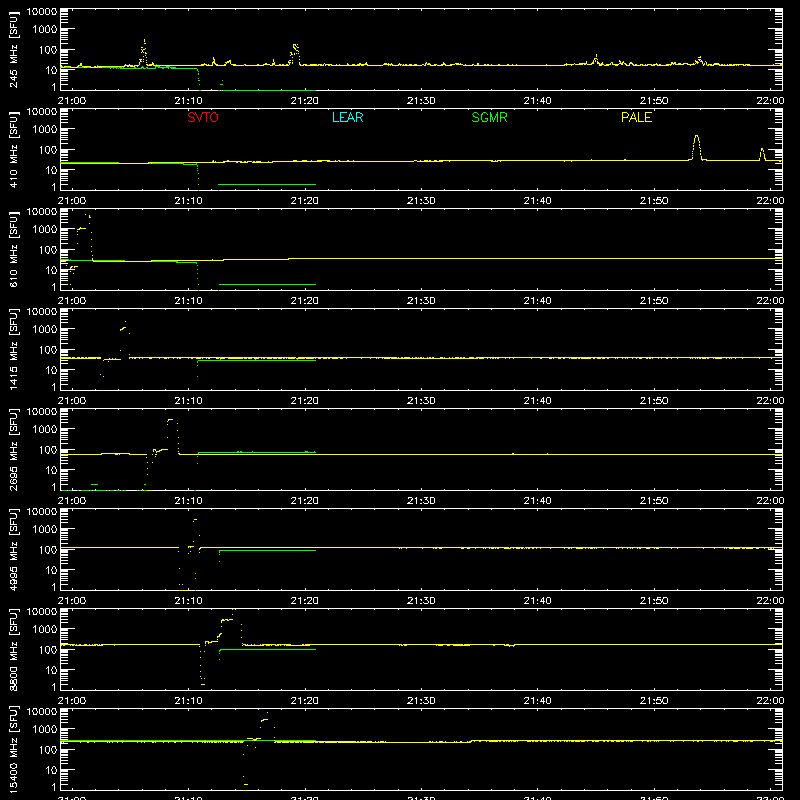The image size is (800, 800).
Task: Click the 1000 y-axis label of 410 MHz plot
Action: click(45, 129)
